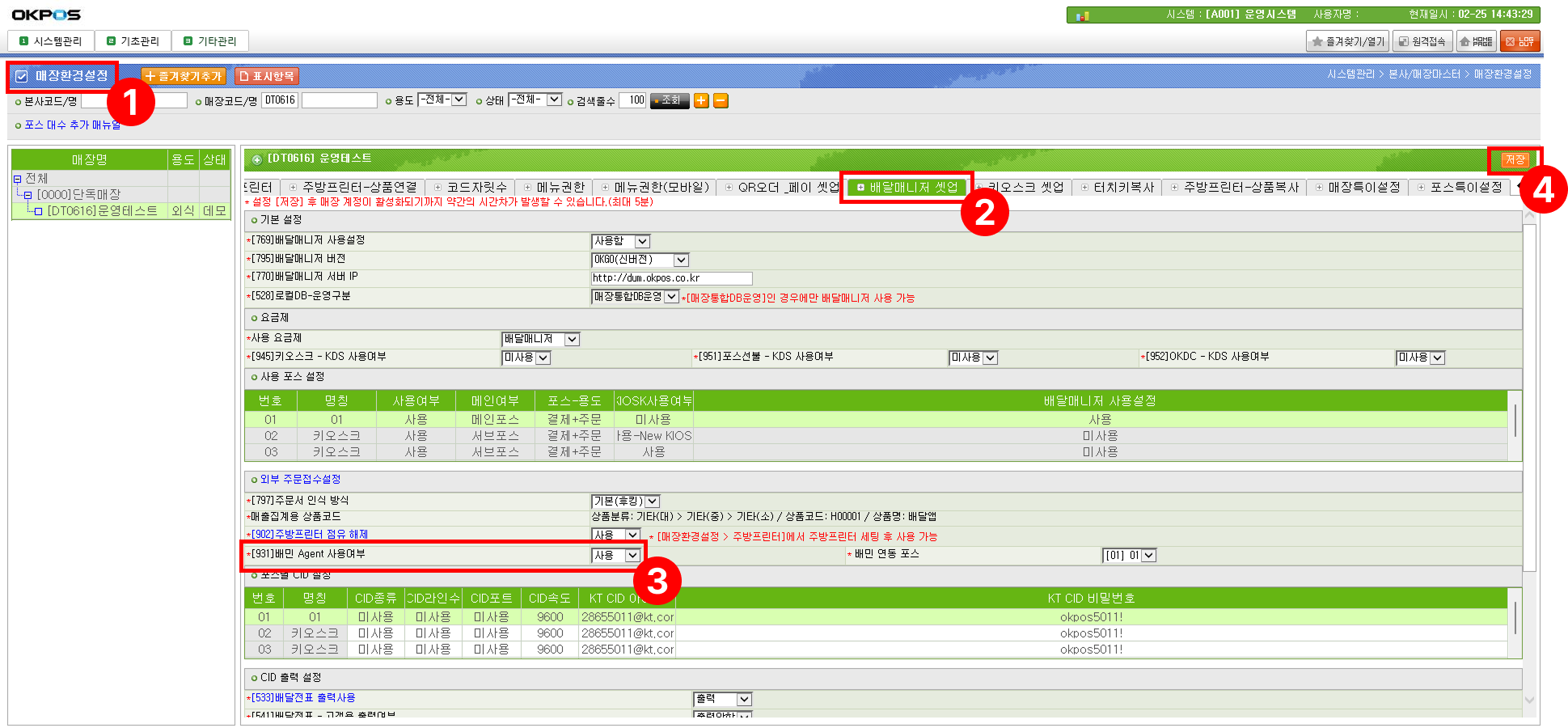Collapse the 전체 tree node

[x=17, y=179]
